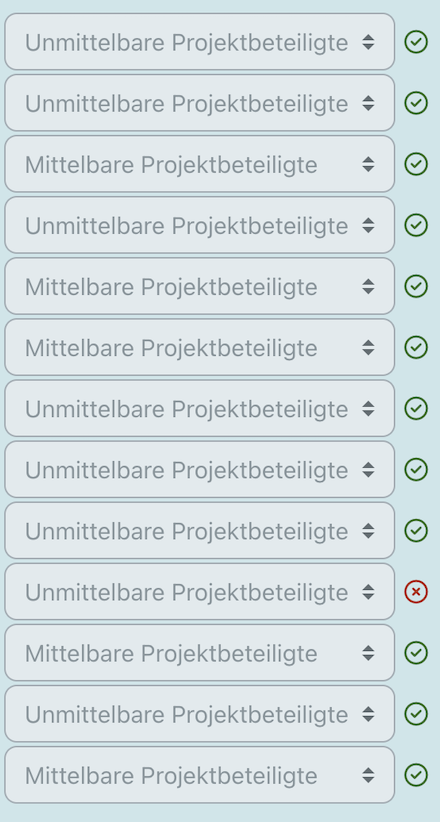Open the seventh row Unmittelbare Projektbeteiligte dropdown
This screenshot has width=440, height=822.
point(199,408)
